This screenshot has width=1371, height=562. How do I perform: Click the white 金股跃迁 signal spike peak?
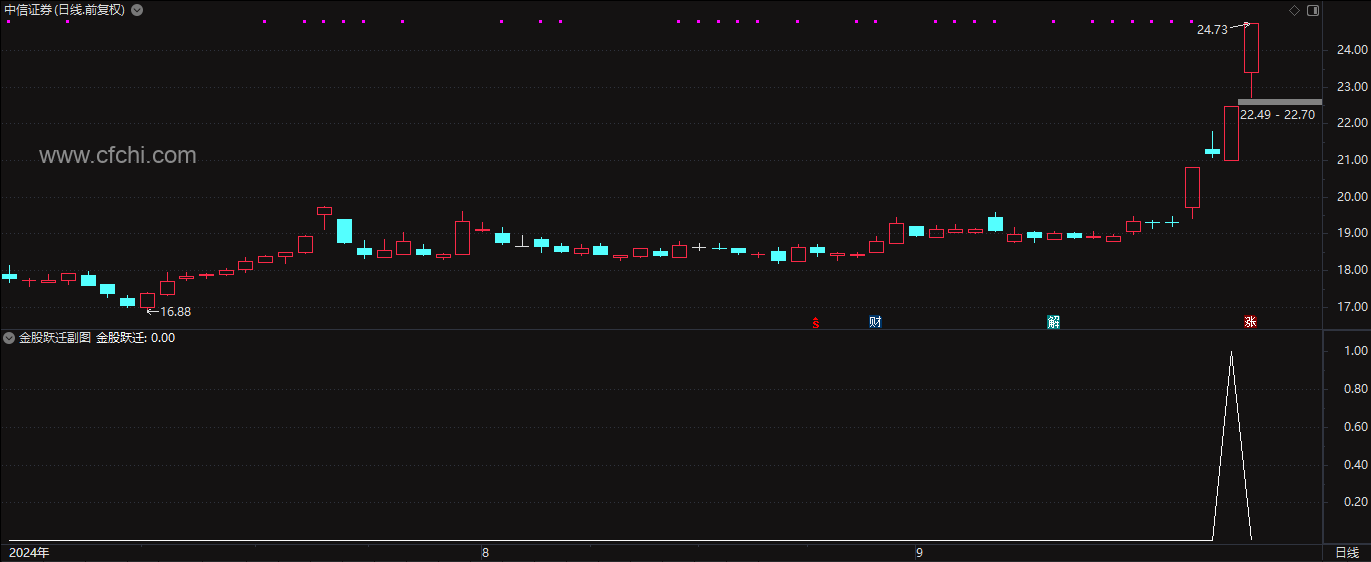[x=1231, y=352]
